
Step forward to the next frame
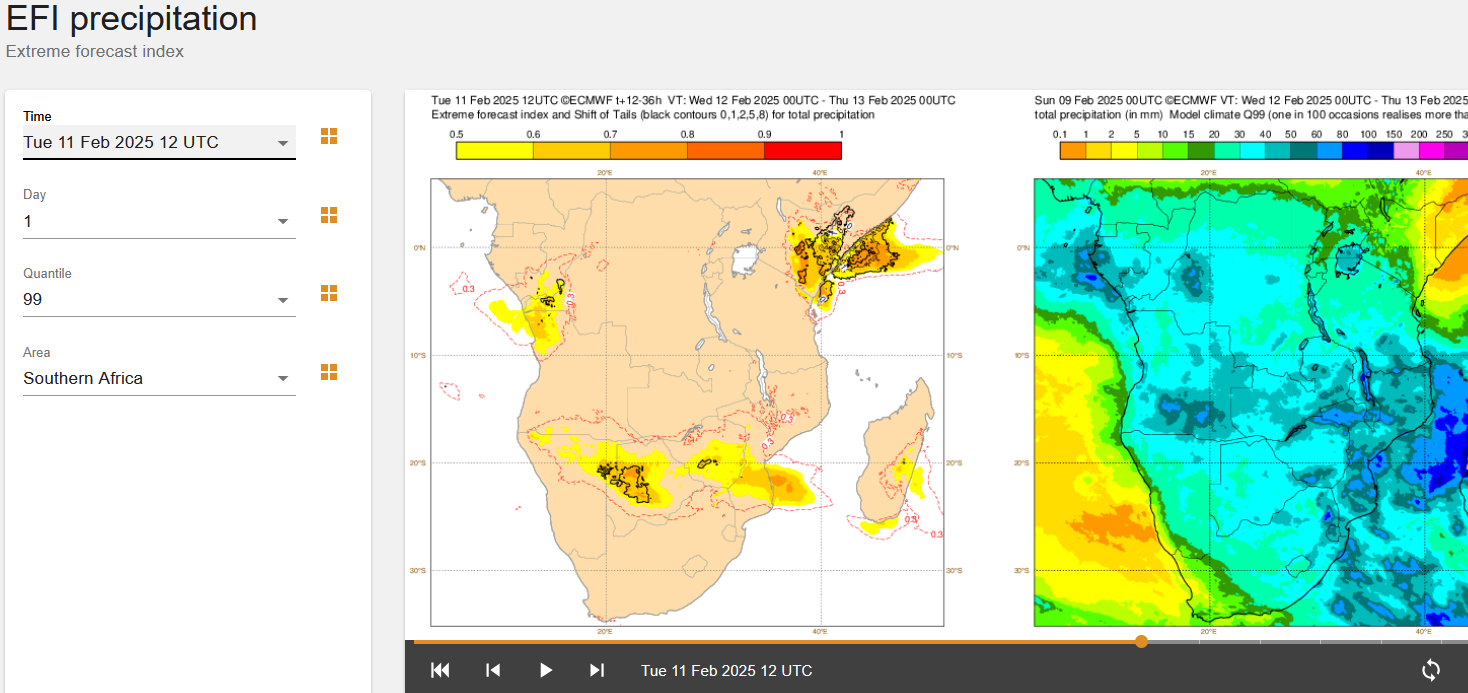coord(597,670)
